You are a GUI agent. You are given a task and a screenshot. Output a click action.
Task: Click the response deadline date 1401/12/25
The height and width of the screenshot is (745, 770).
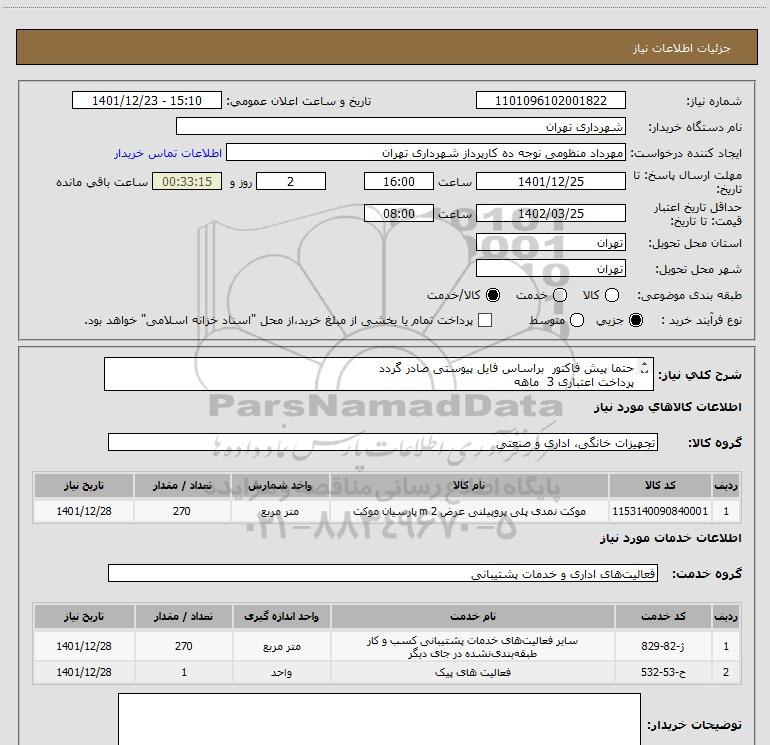(550, 181)
